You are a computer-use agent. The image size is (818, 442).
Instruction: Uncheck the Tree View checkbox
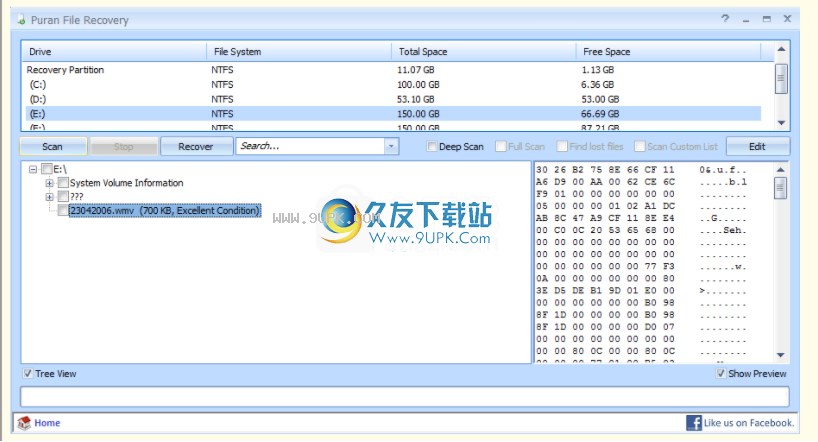click(28, 374)
